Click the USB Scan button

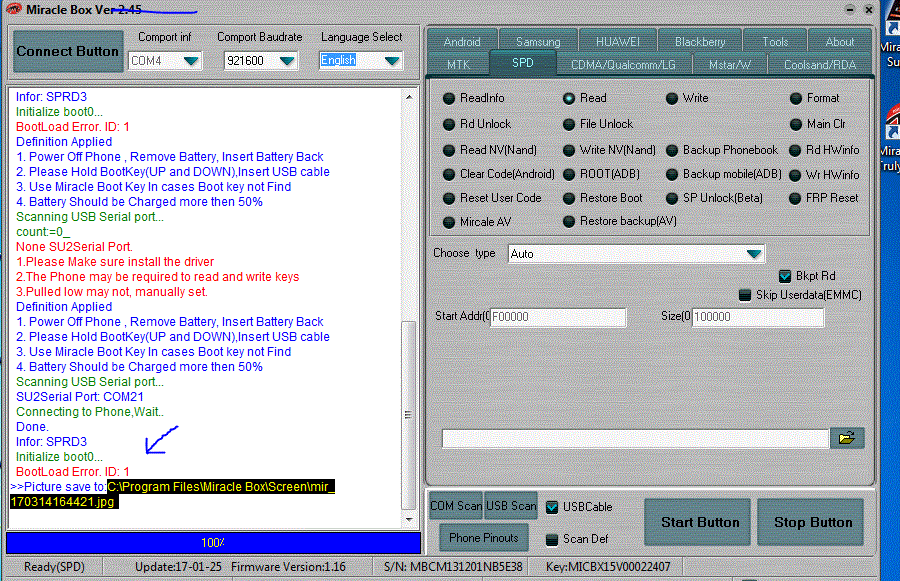pyautogui.click(x=511, y=506)
